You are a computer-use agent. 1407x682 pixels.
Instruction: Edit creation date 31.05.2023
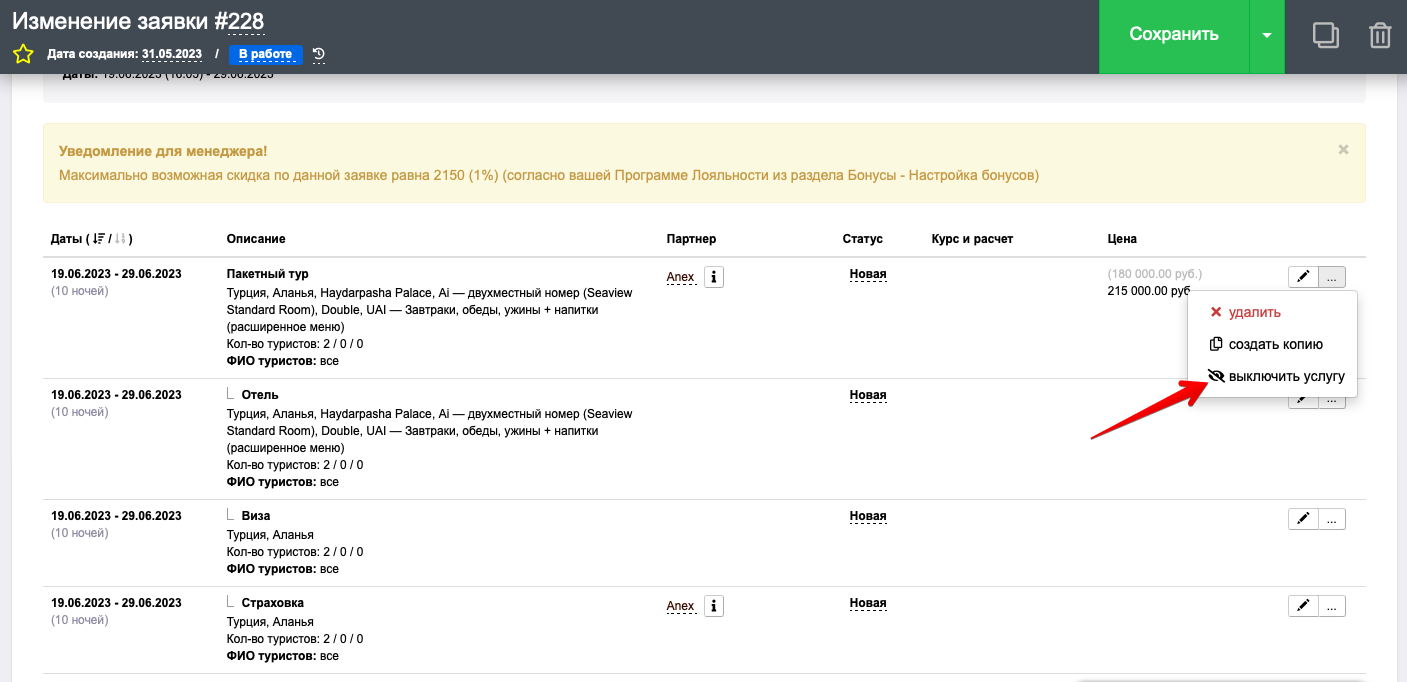click(172, 54)
